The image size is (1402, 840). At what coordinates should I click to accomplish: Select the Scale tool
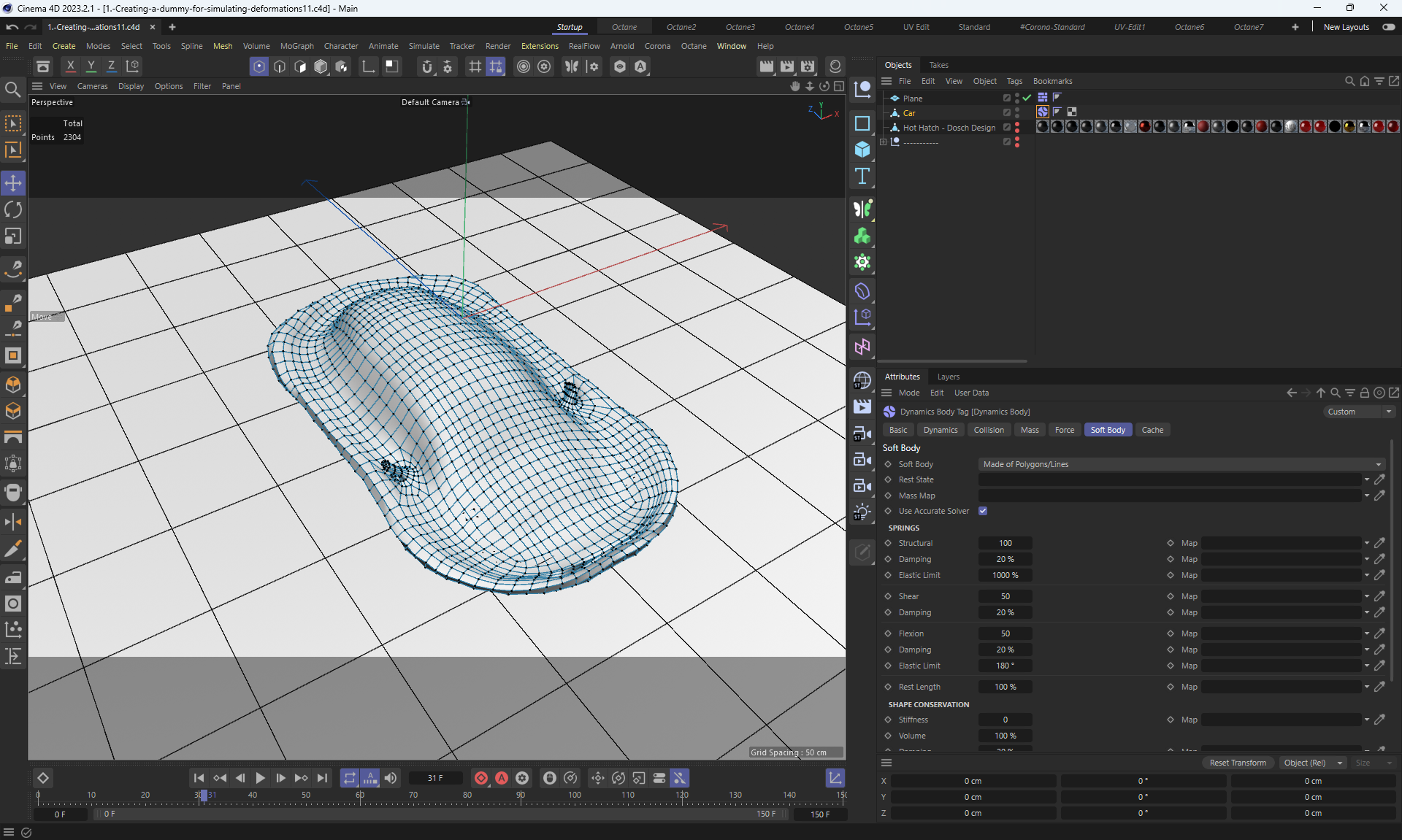(13, 236)
